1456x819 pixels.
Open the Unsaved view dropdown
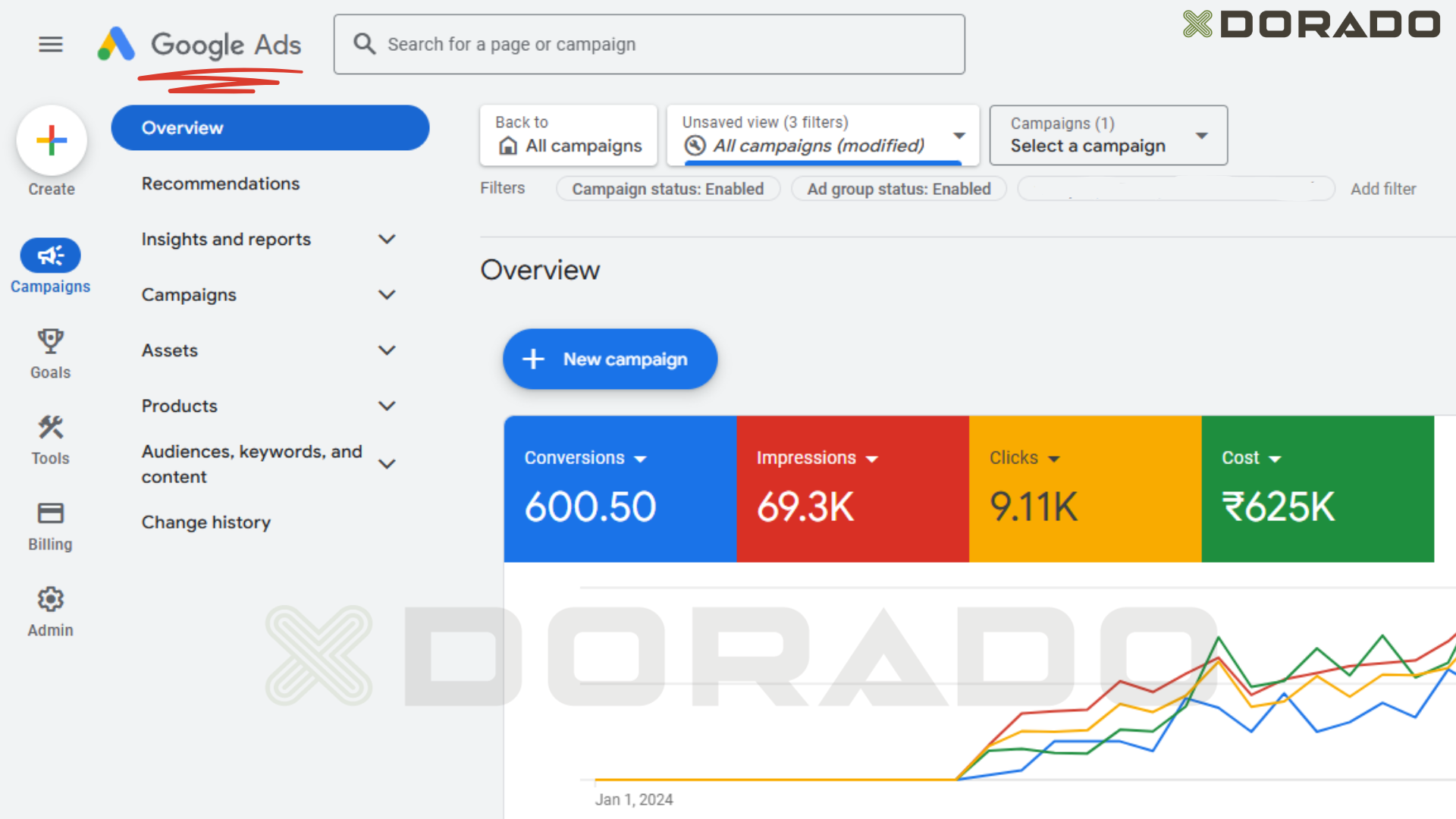(960, 135)
